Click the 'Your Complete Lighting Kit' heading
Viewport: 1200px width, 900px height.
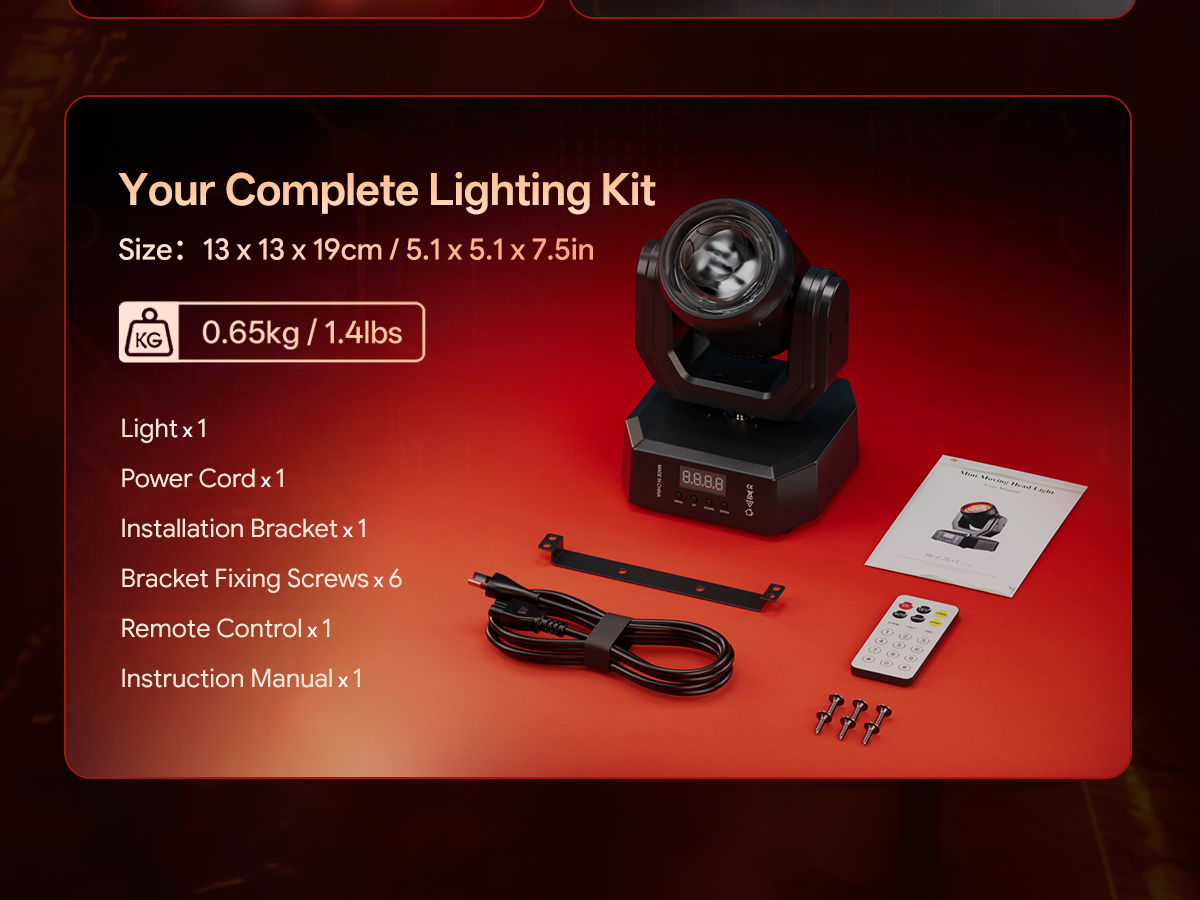point(387,189)
